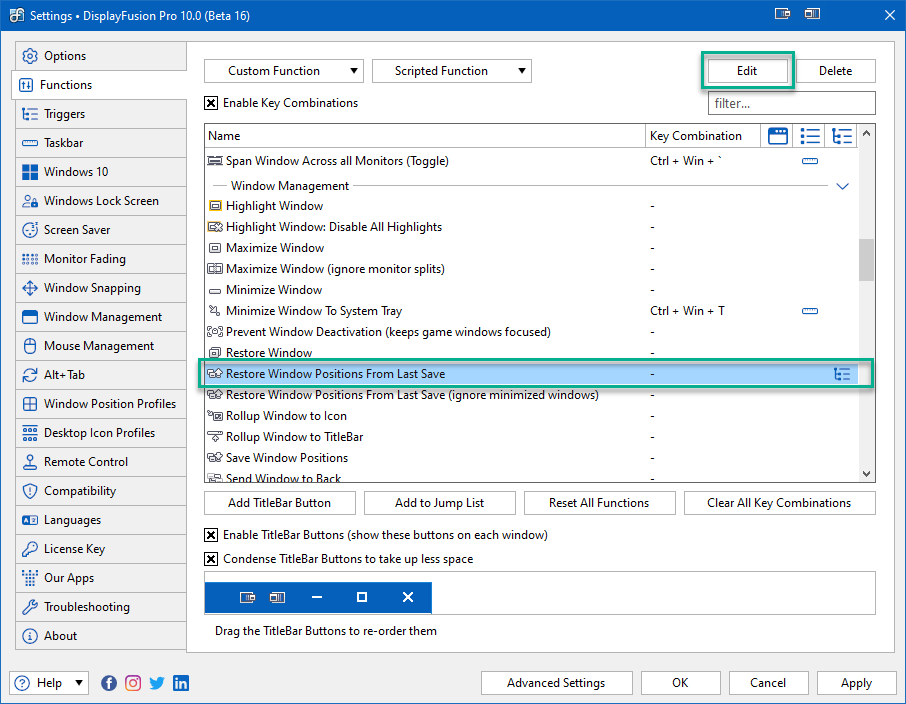Open Desktop Icon Profiles section
This screenshot has width=906, height=704.
101,433
